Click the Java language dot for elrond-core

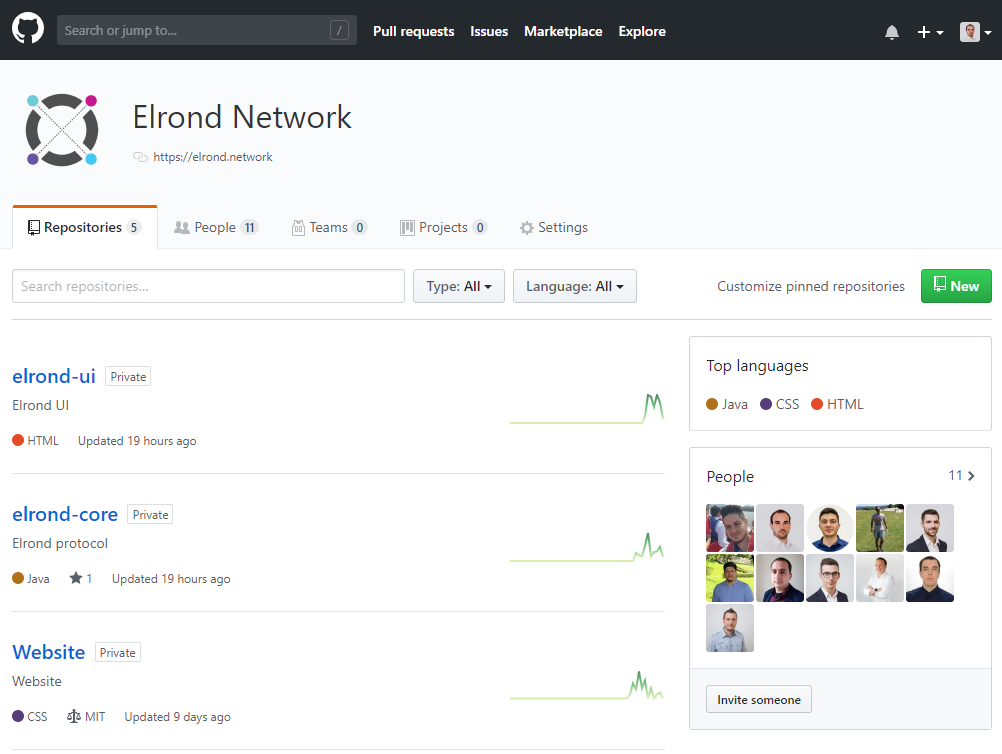(x=18, y=578)
